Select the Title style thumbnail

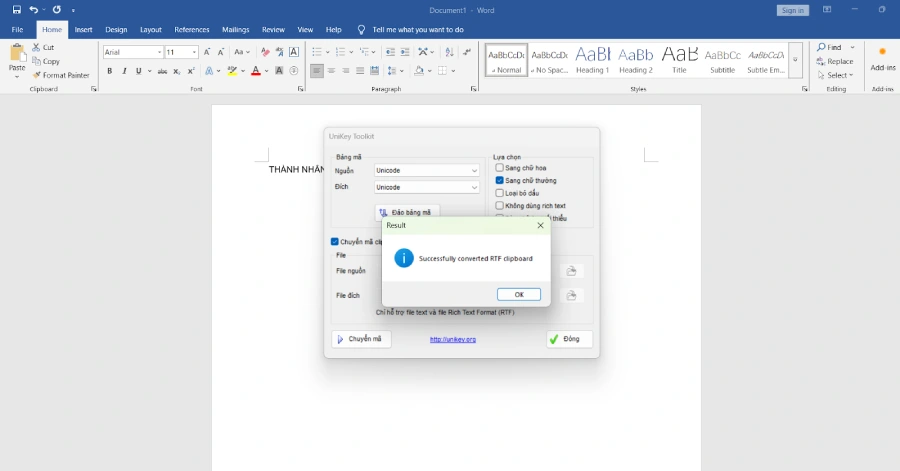(680, 60)
